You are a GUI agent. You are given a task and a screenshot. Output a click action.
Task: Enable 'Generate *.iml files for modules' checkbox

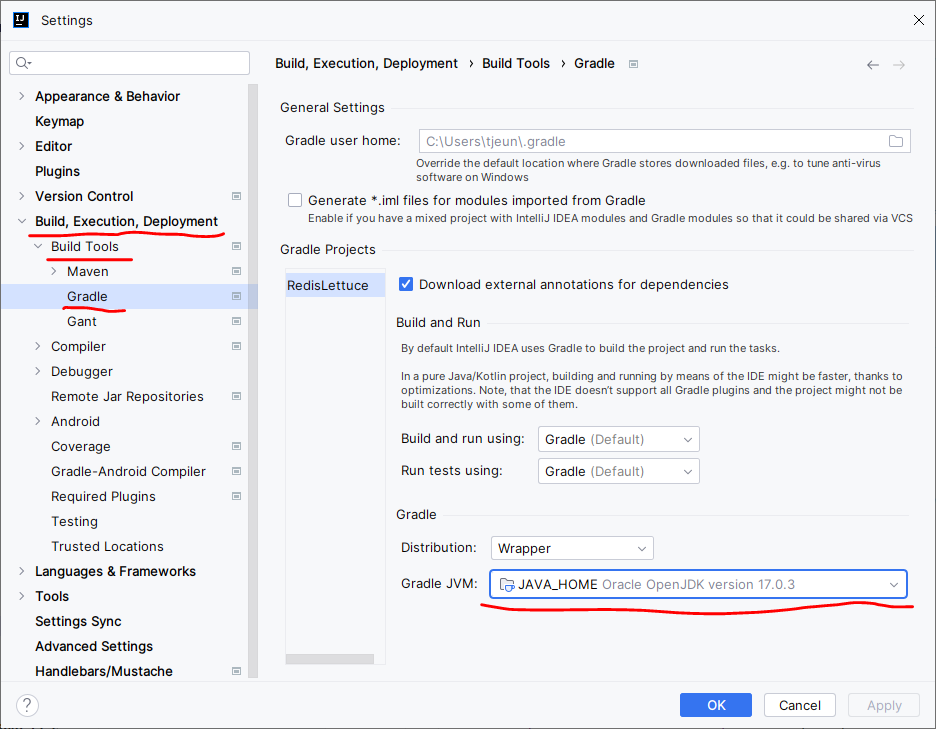click(x=295, y=200)
